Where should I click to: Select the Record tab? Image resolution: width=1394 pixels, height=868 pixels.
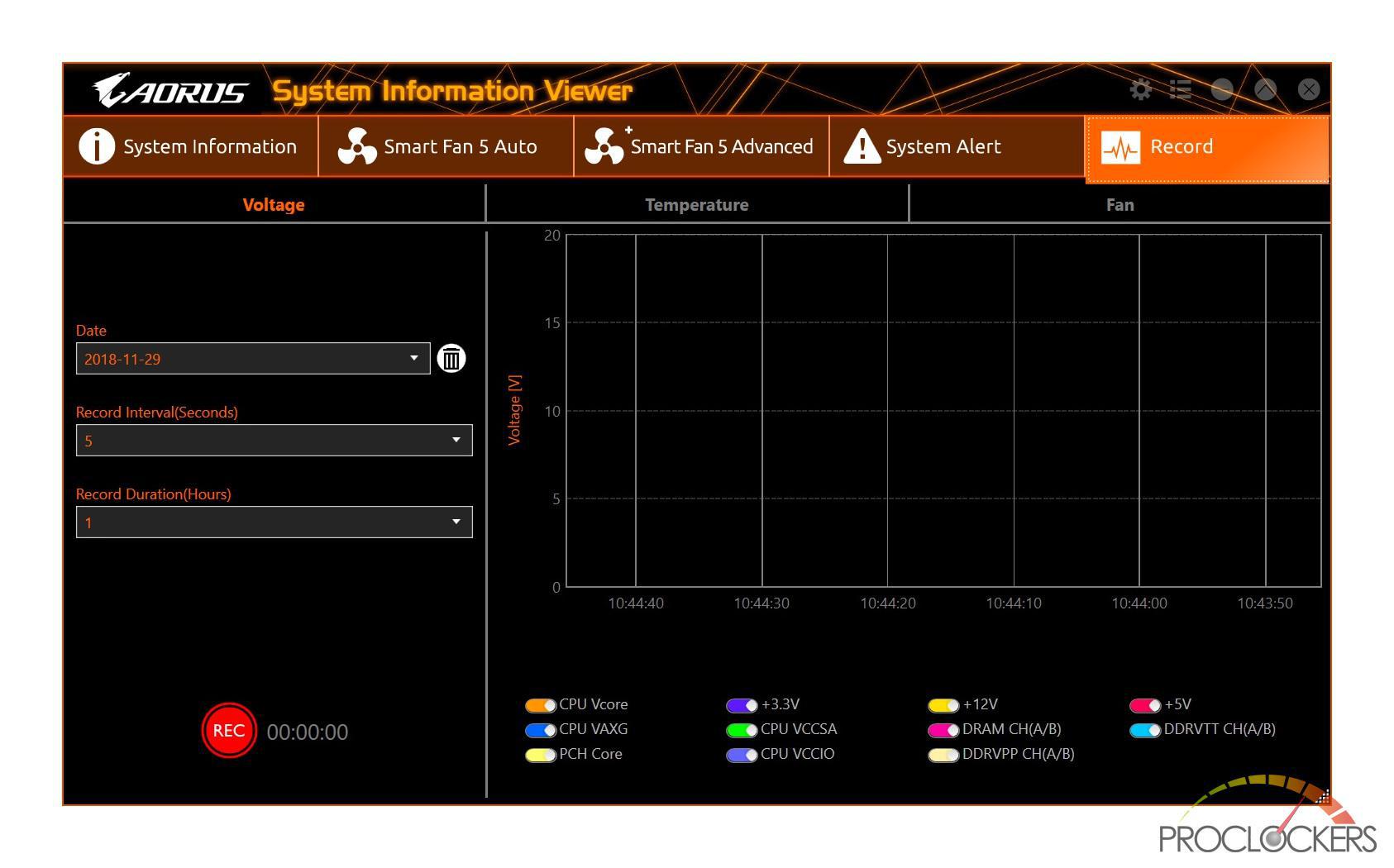pos(1207,149)
